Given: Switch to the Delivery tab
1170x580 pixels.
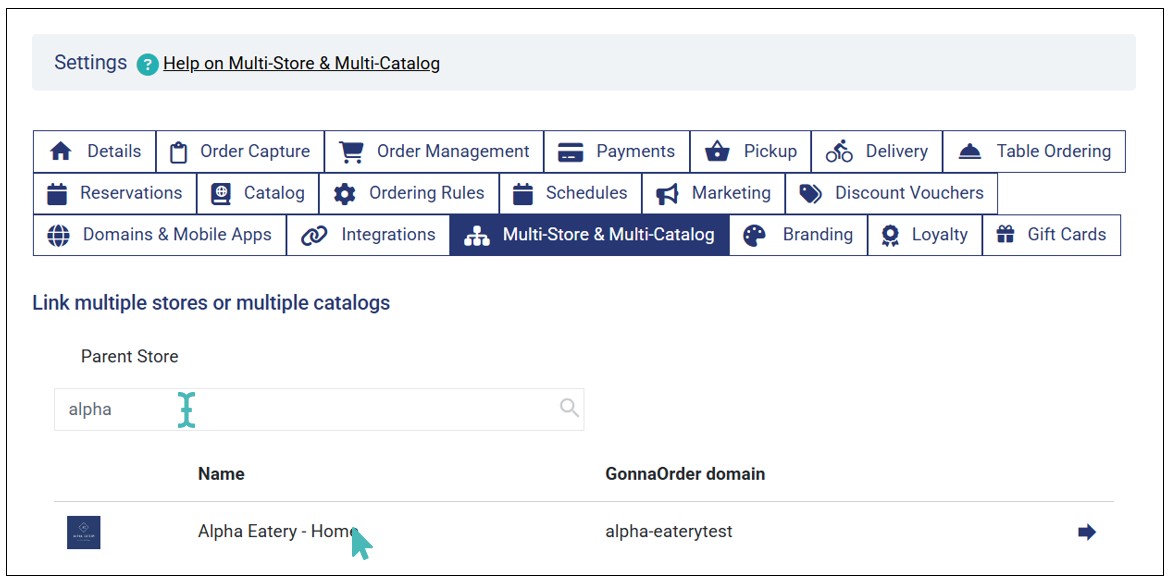Looking at the screenshot, I should tap(877, 152).
